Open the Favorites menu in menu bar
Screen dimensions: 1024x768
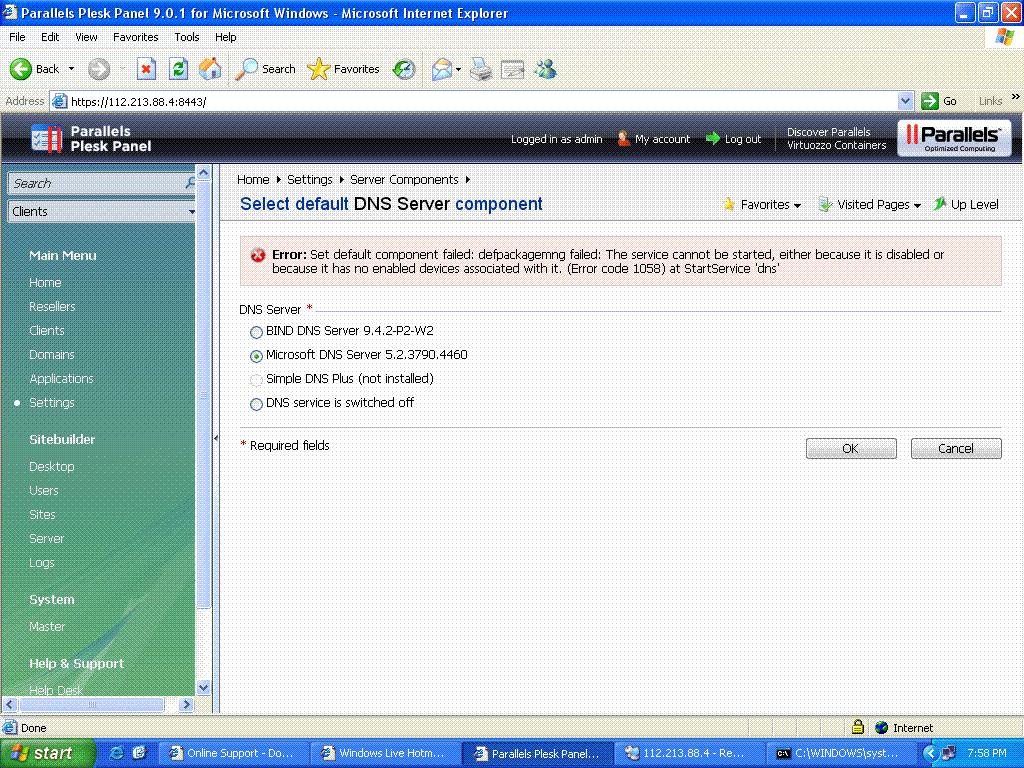point(135,37)
